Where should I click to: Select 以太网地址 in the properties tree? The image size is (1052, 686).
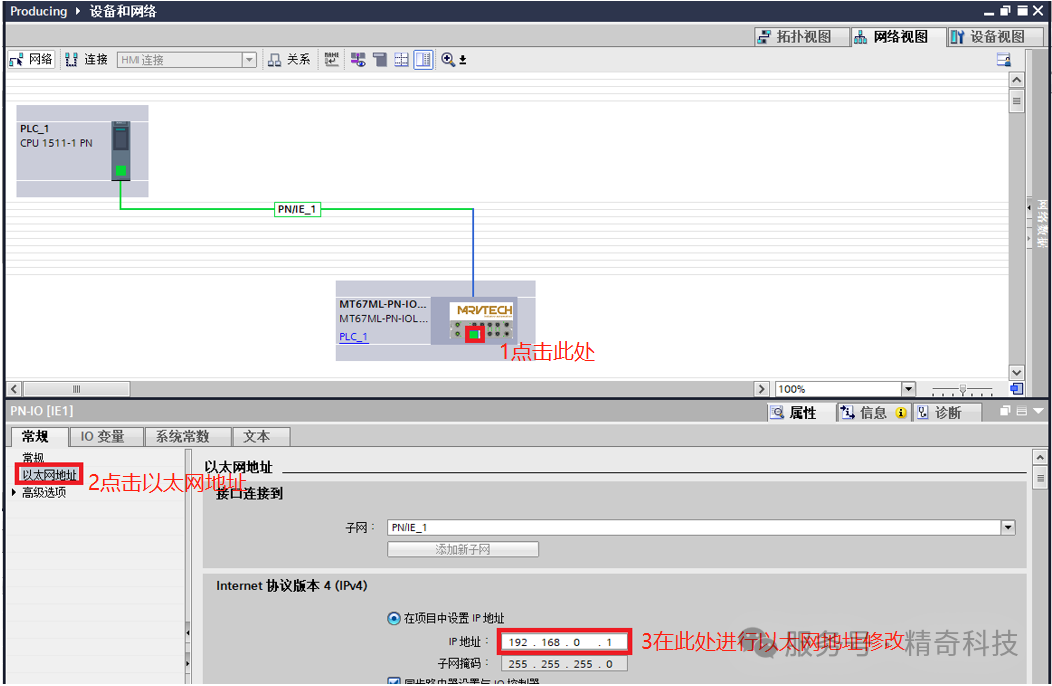50,475
